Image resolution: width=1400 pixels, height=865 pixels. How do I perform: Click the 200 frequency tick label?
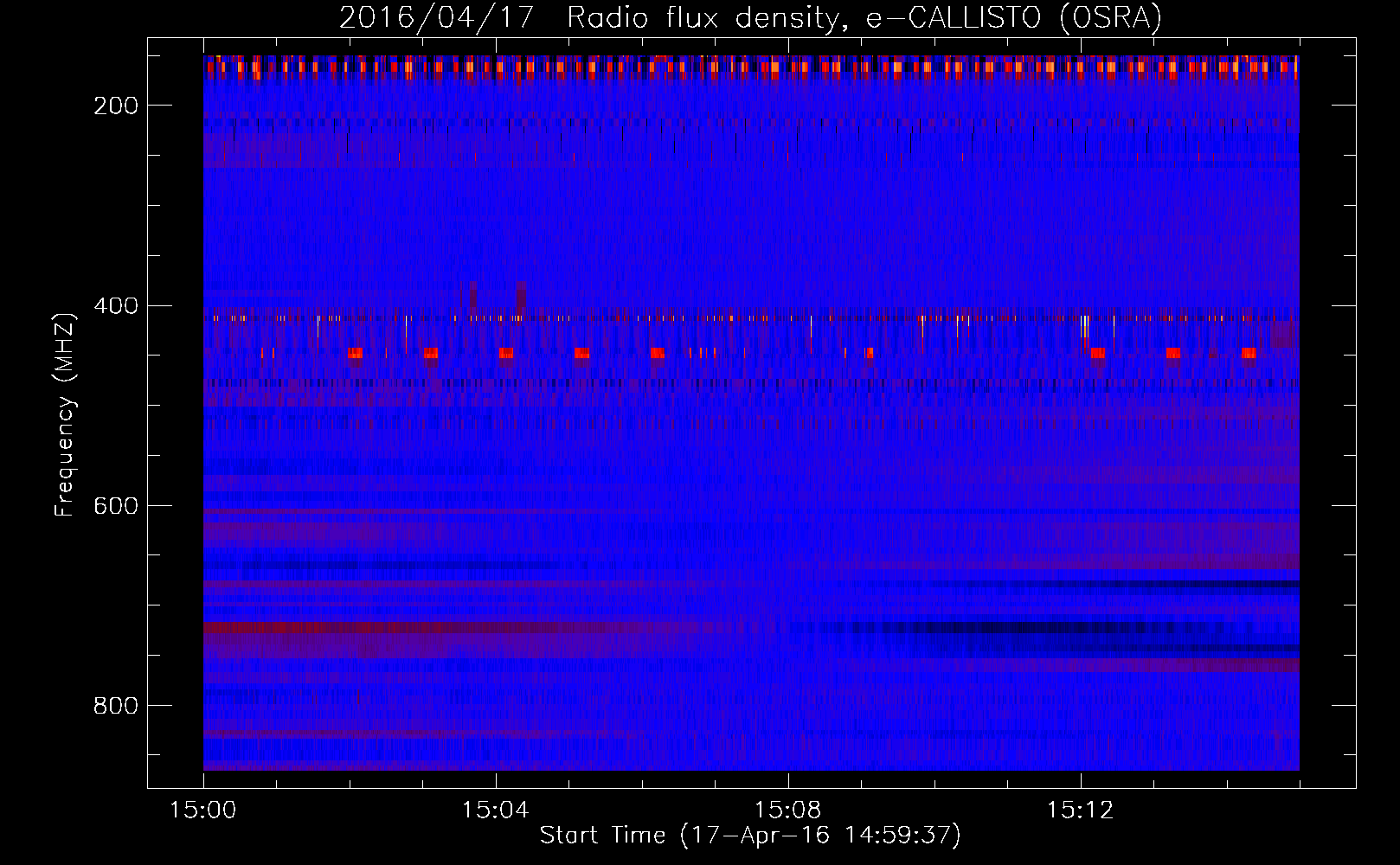tap(116, 106)
